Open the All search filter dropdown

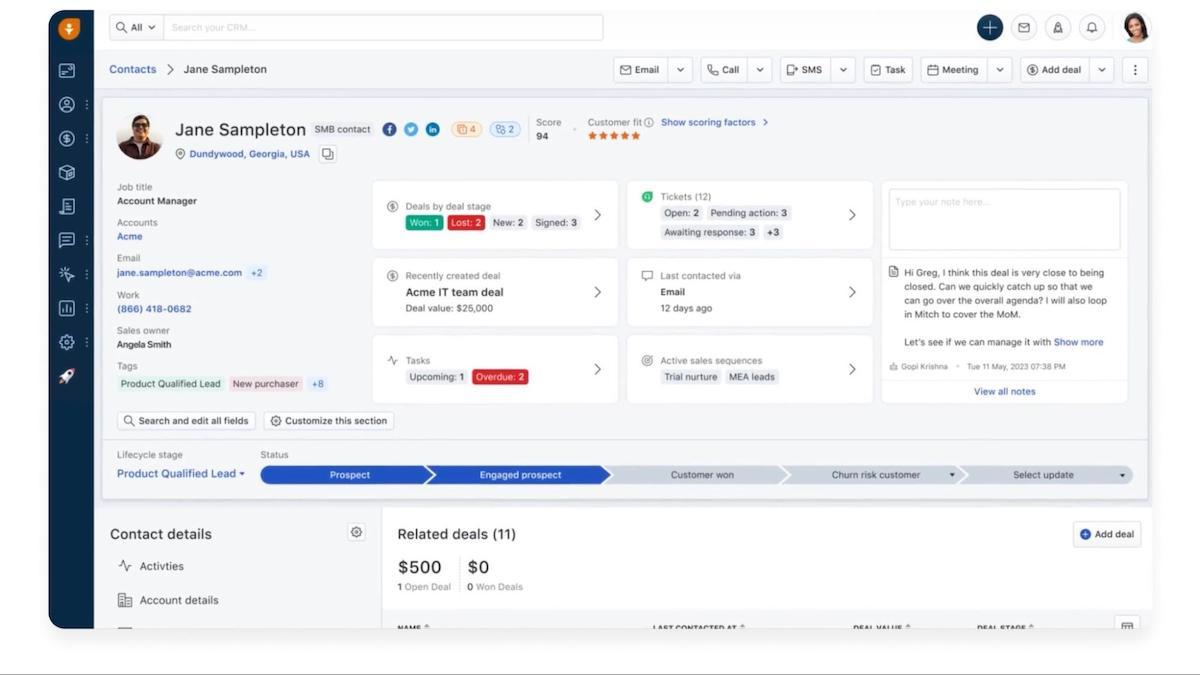click(136, 28)
